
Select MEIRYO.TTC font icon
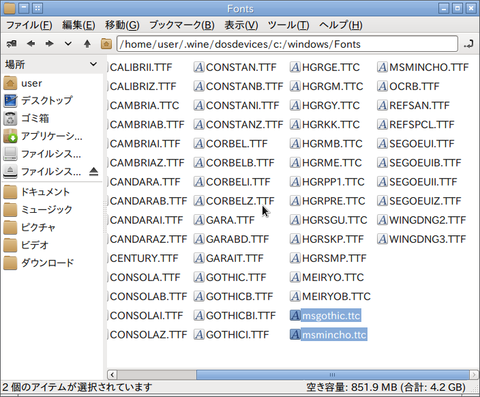pos(295,277)
